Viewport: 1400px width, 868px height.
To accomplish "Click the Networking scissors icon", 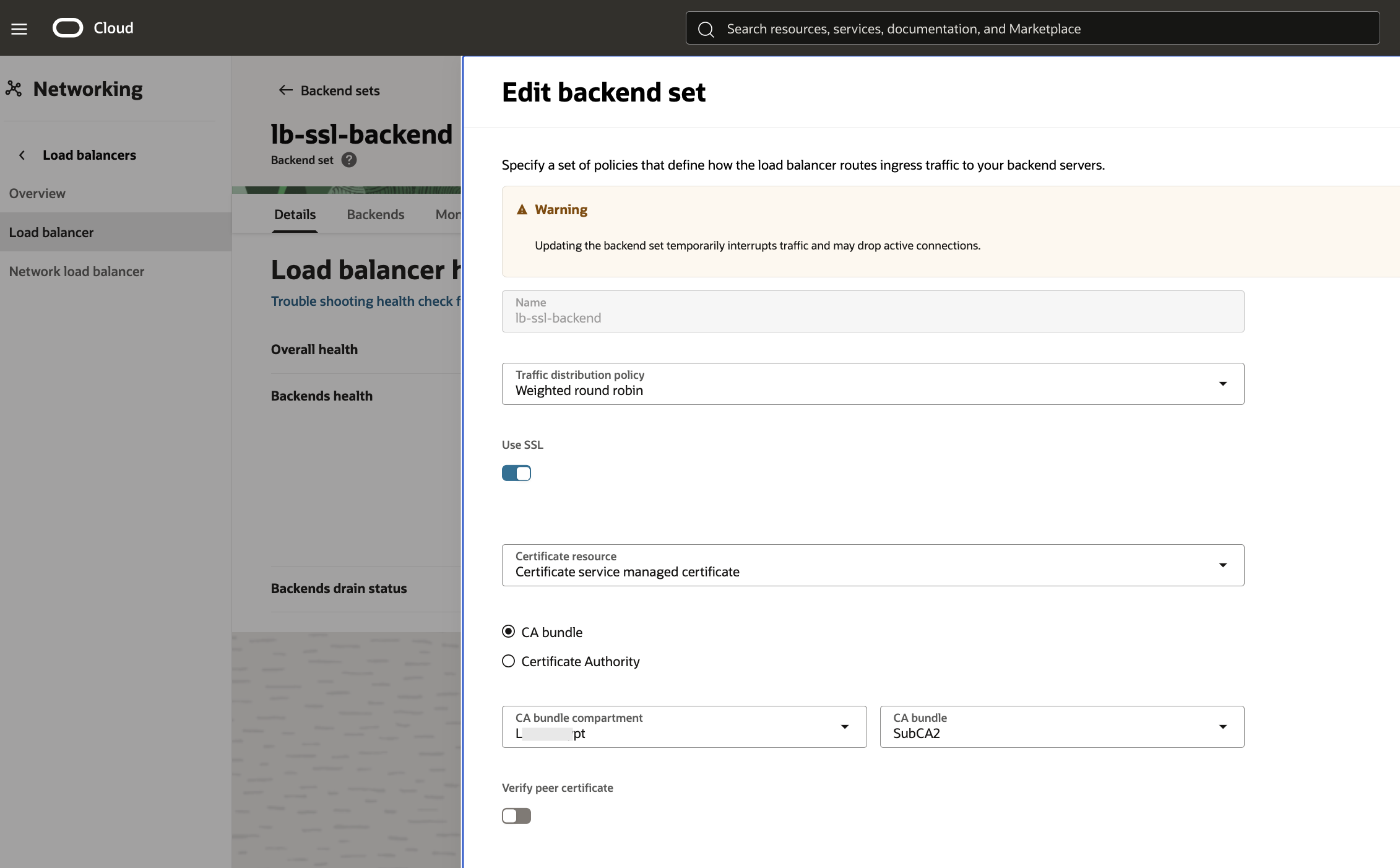I will pos(14,89).
